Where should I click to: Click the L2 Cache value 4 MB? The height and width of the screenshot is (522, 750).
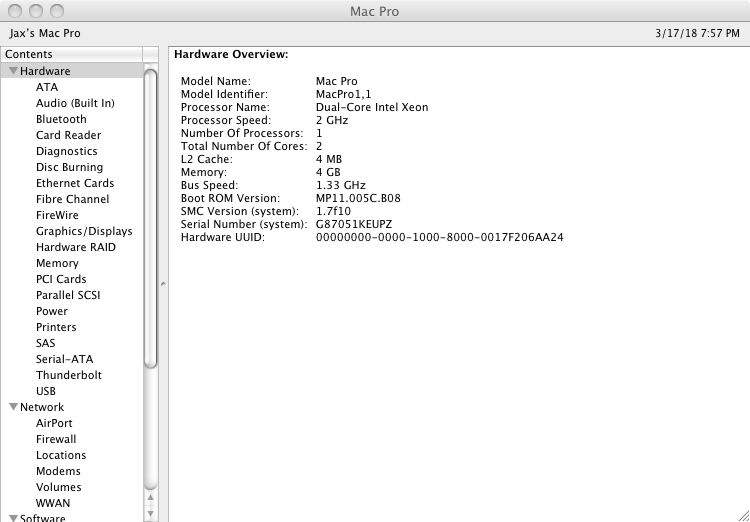[329, 159]
